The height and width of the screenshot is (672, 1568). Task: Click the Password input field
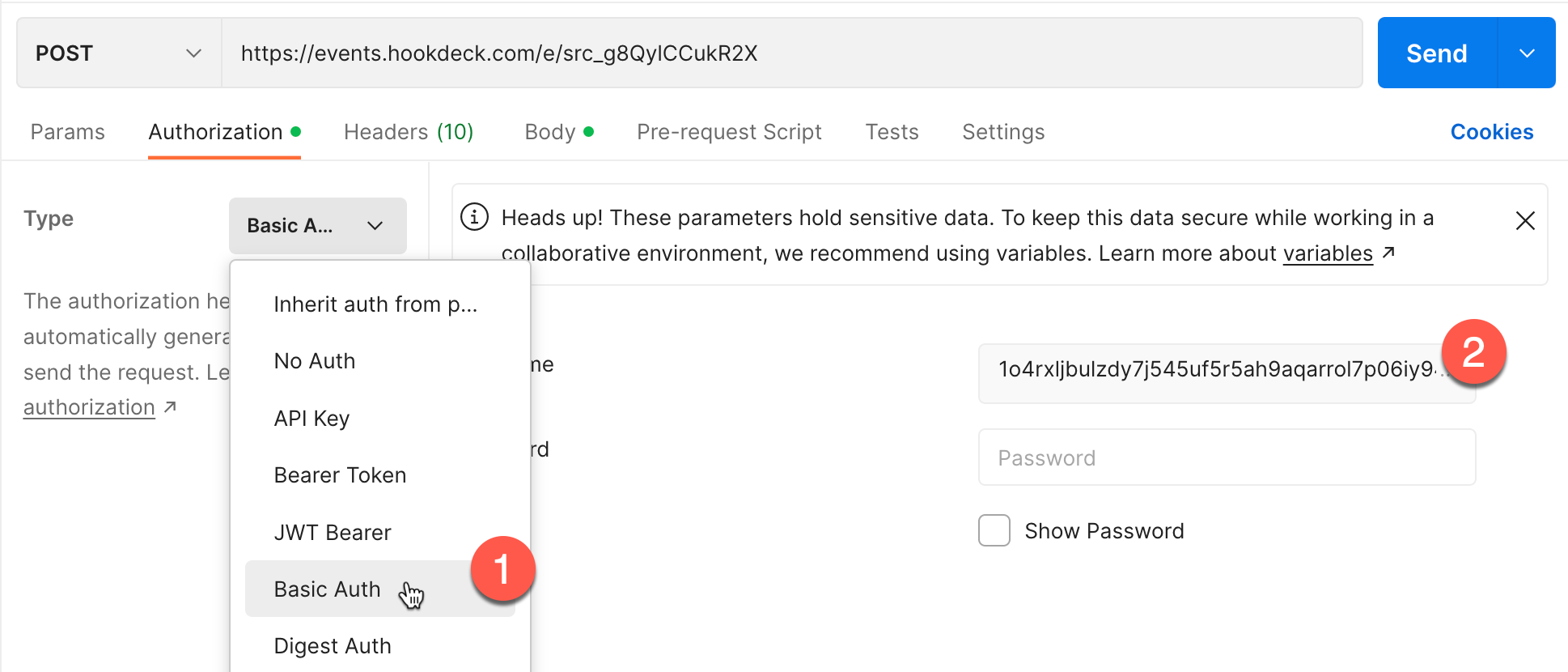[1226, 458]
